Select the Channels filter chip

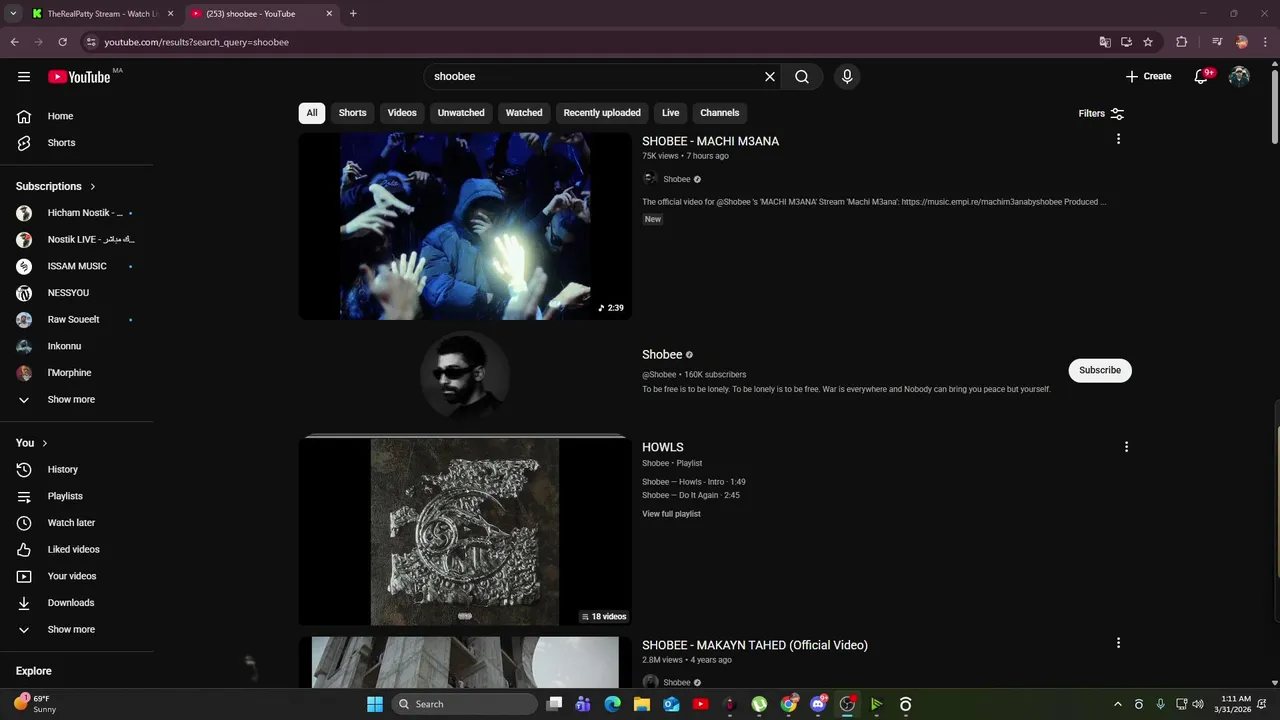coord(720,113)
